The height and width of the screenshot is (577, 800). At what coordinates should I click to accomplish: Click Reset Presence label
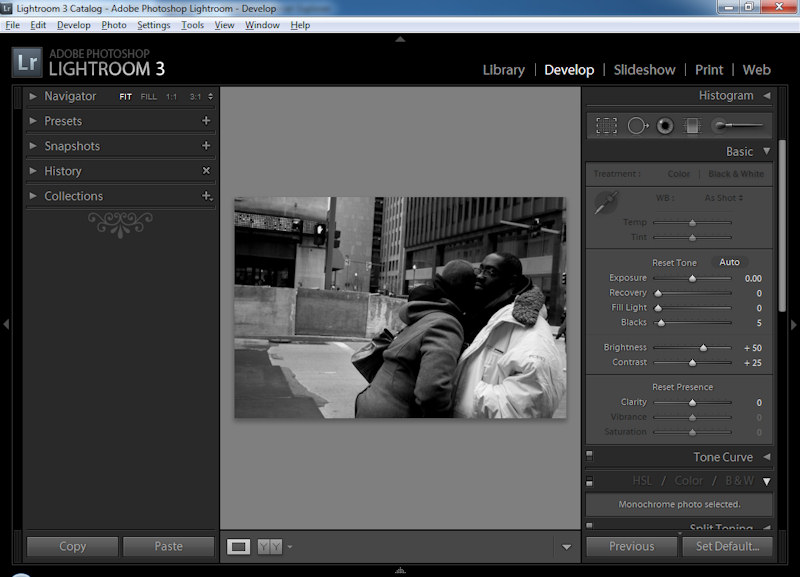pyautogui.click(x=682, y=387)
